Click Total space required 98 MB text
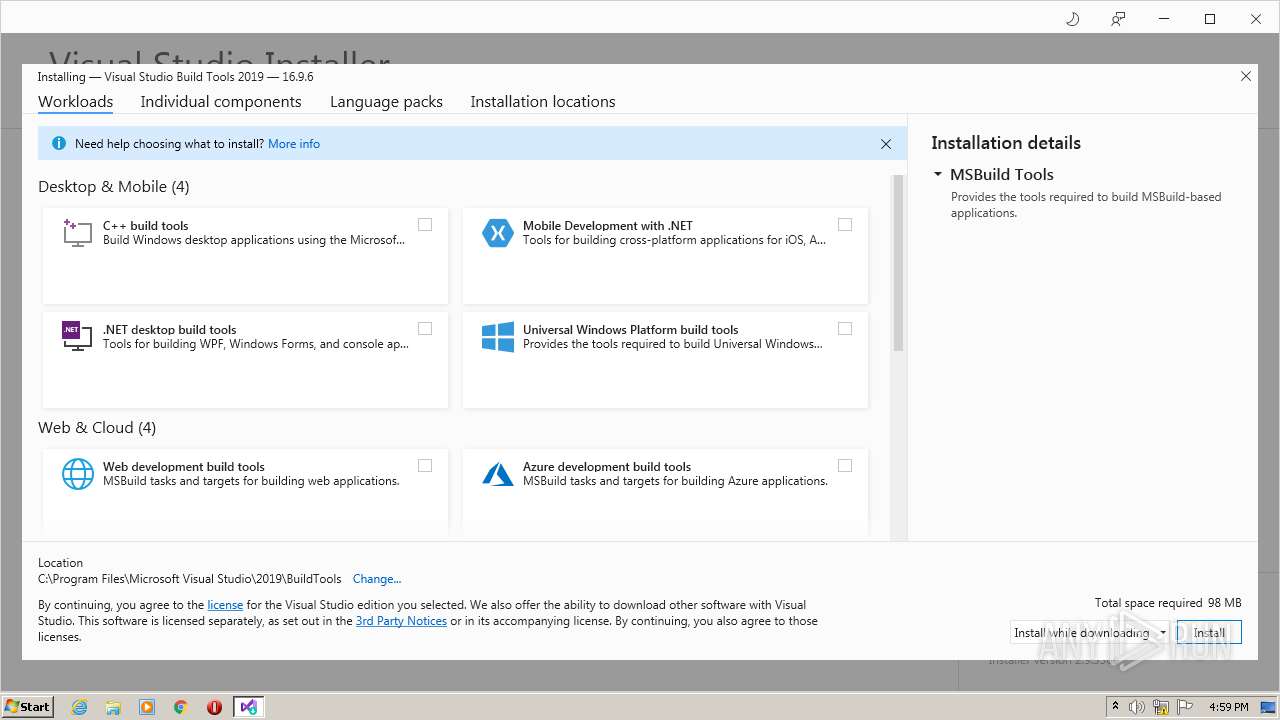 point(1168,603)
